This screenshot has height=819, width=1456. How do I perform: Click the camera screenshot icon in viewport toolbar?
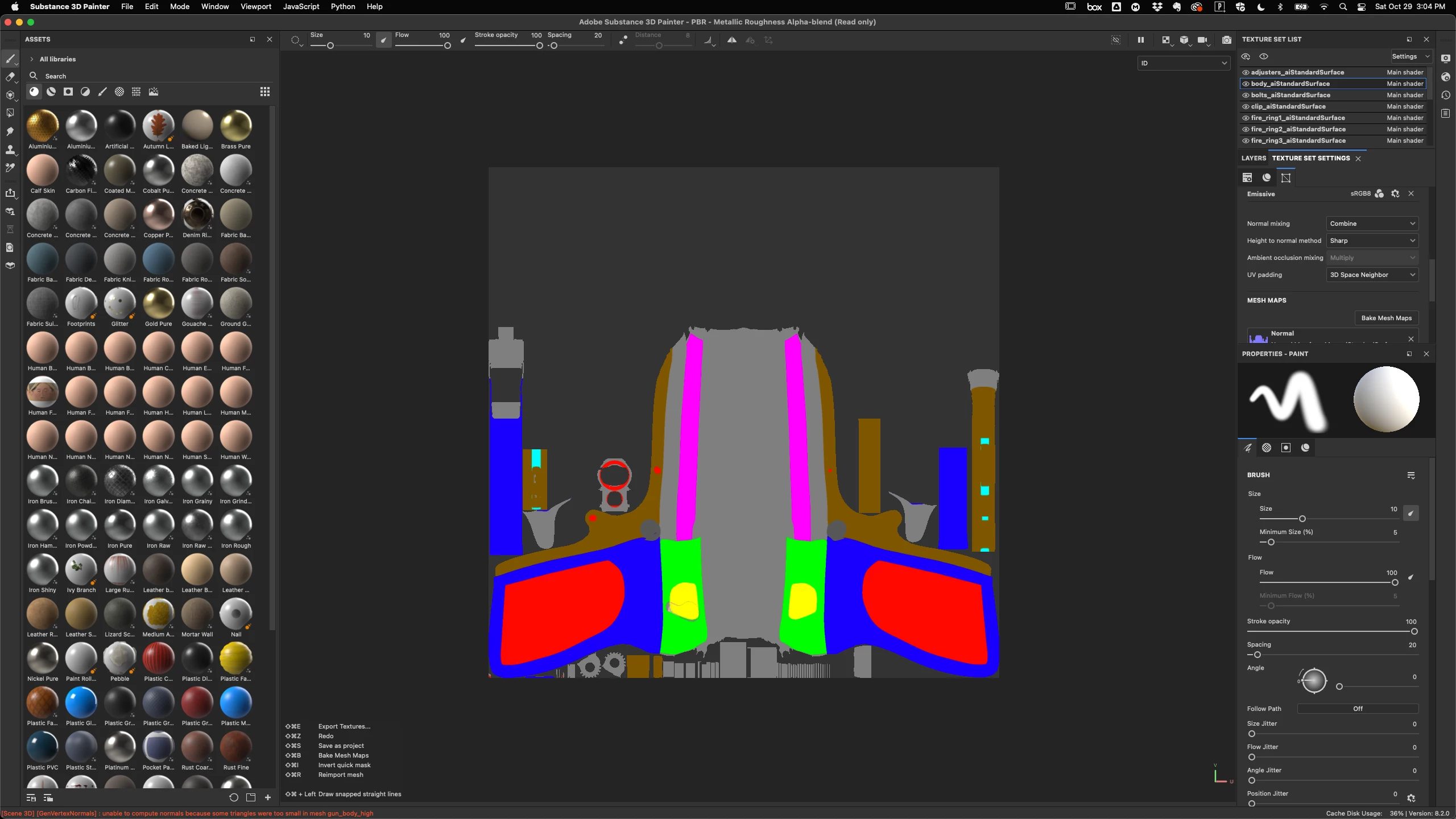(x=1227, y=40)
